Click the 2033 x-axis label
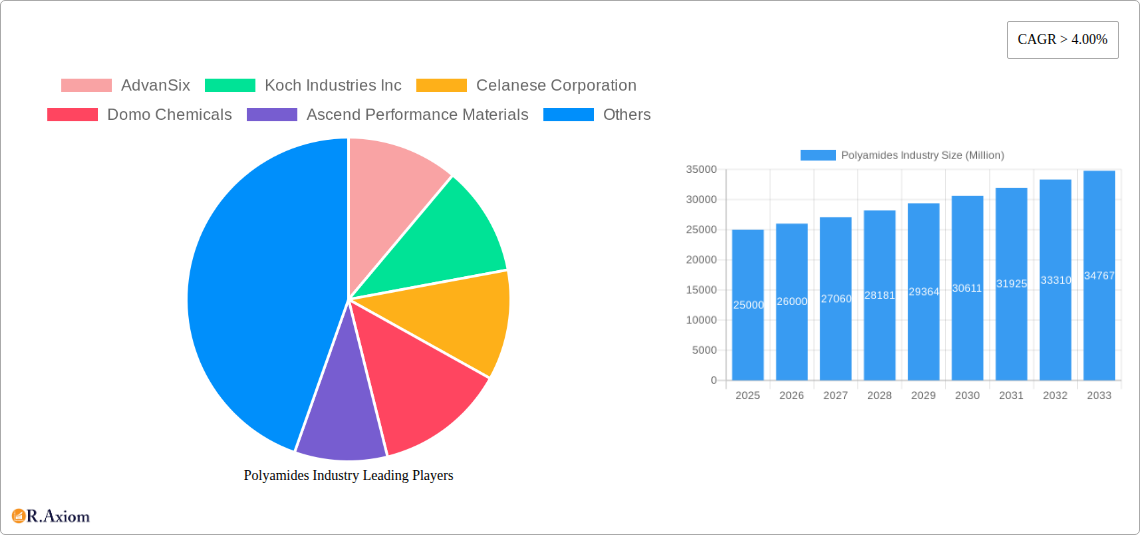The width and height of the screenshot is (1140, 535). [x=1099, y=395]
